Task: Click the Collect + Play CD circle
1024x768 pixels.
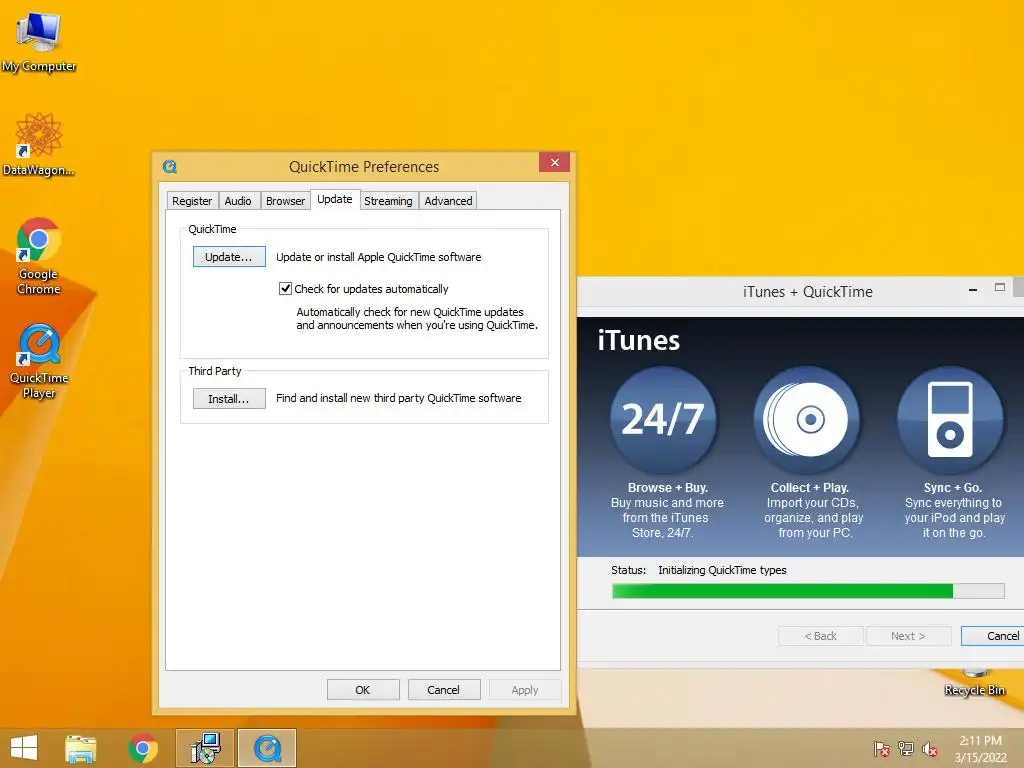Action: point(807,419)
